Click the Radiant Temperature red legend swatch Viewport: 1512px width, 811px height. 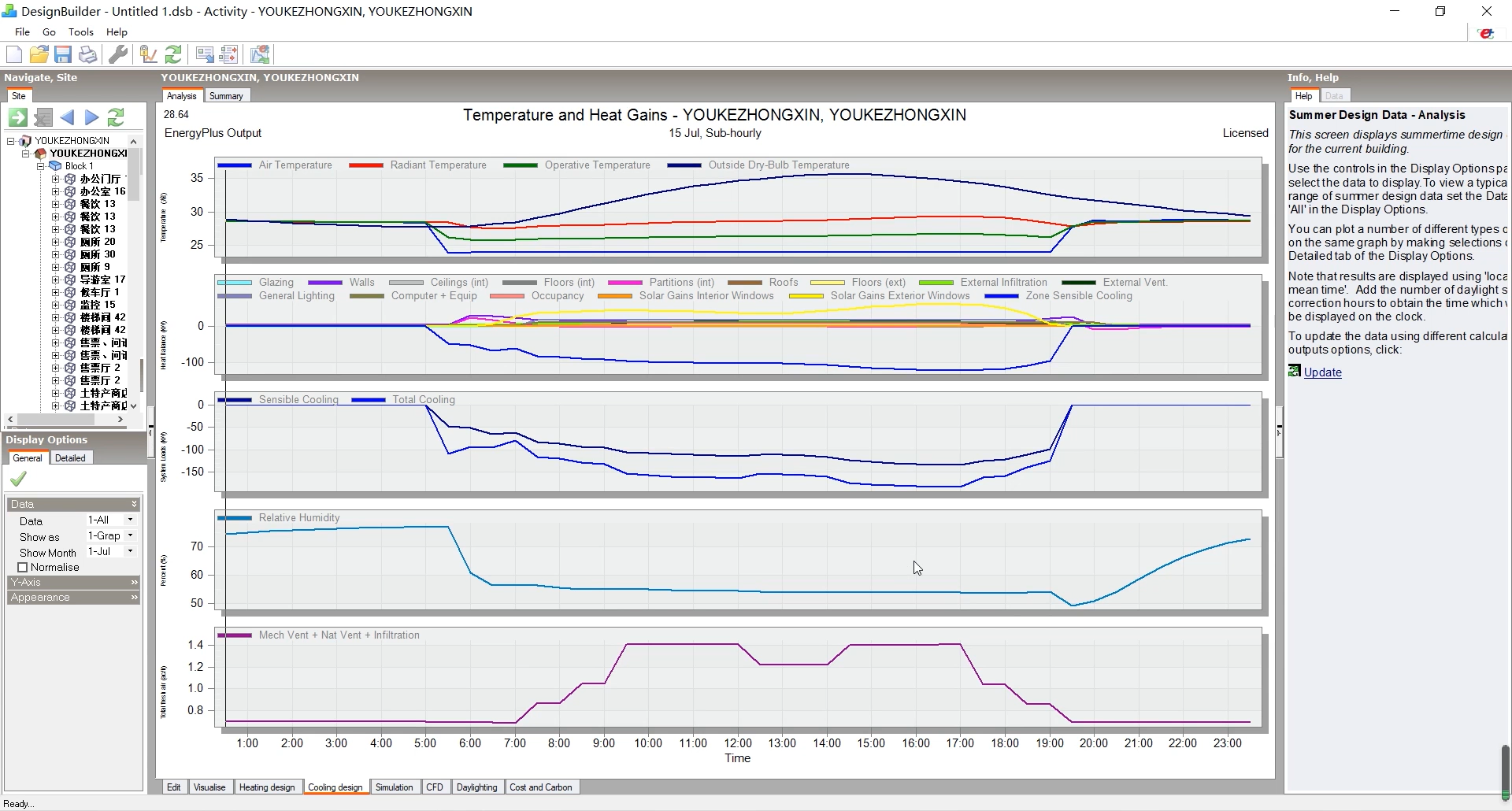(365, 165)
